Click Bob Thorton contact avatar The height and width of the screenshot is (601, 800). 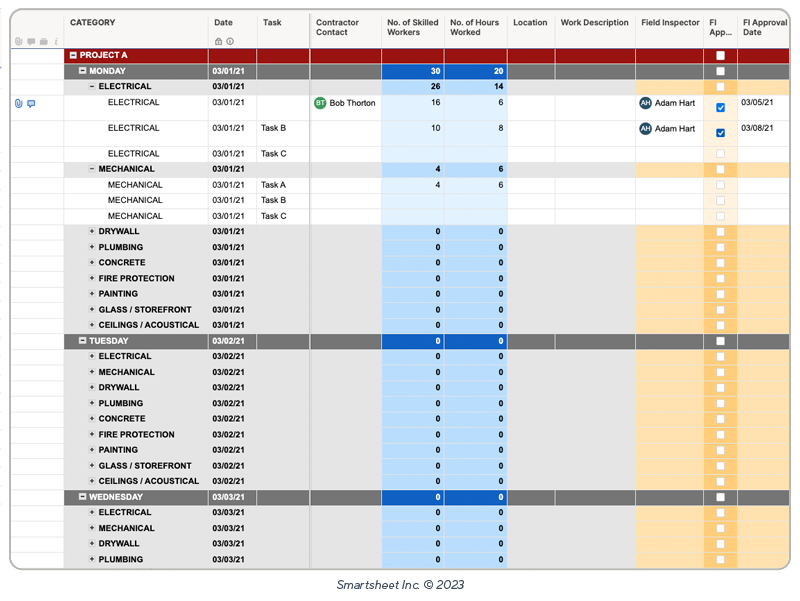(x=320, y=103)
